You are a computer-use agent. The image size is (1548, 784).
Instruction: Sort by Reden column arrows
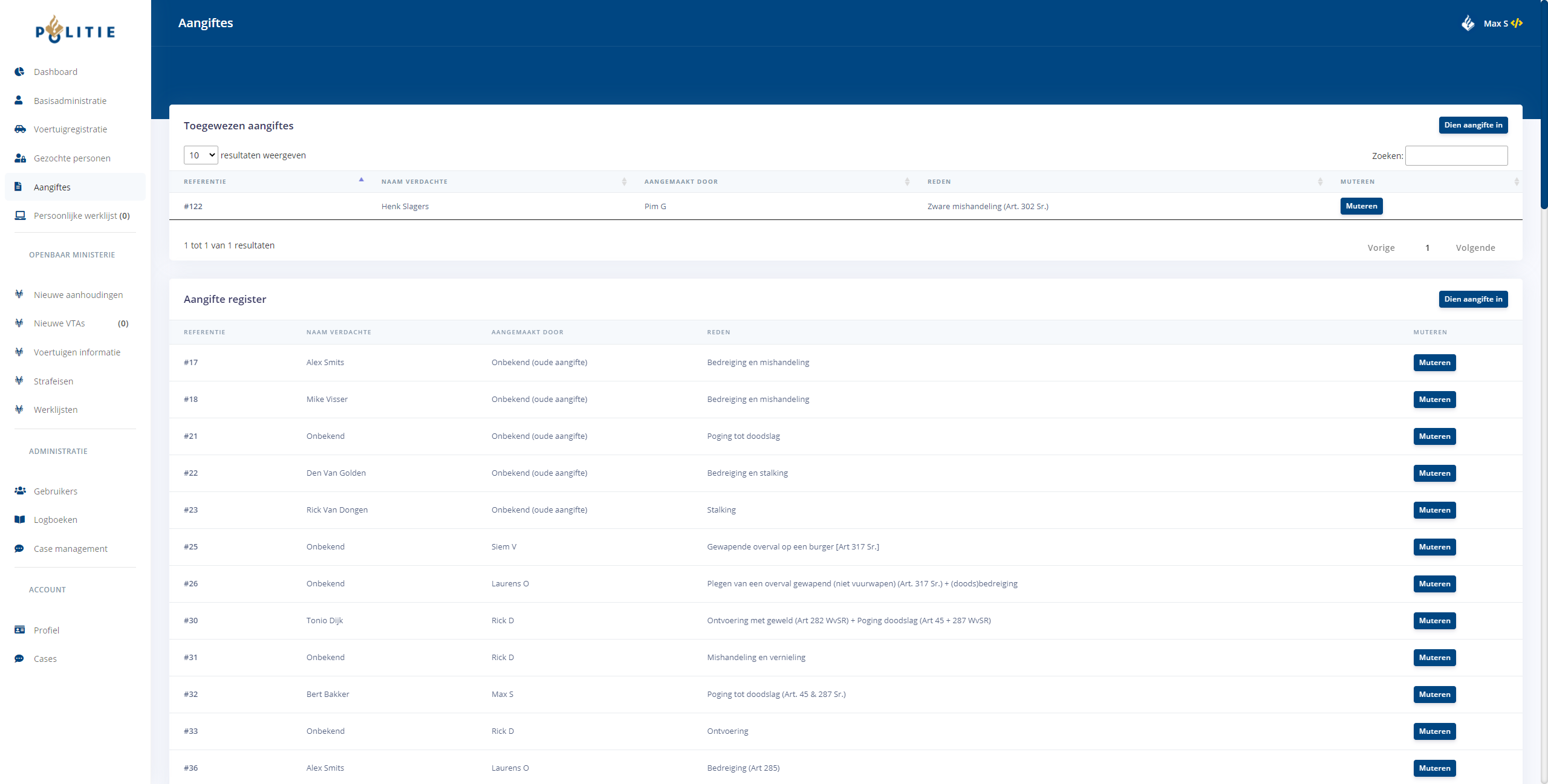pos(1320,181)
